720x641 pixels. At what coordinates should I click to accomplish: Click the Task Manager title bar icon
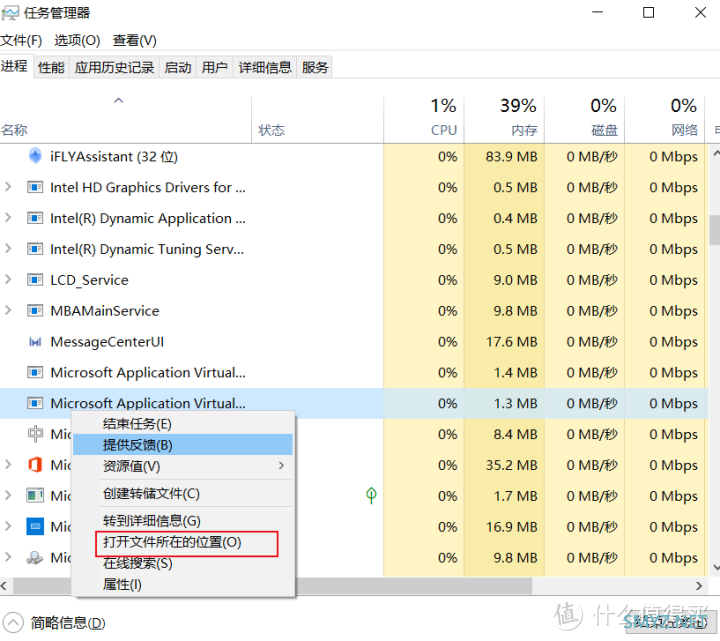point(10,13)
